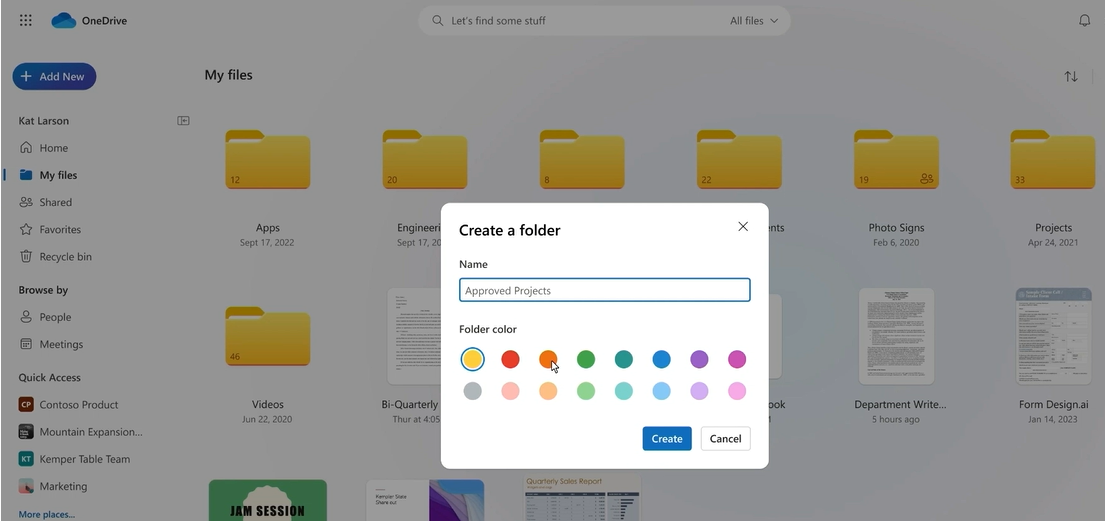Click the notifications bell icon
Viewport: 1105px width, 521px height.
click(1084, 20)
